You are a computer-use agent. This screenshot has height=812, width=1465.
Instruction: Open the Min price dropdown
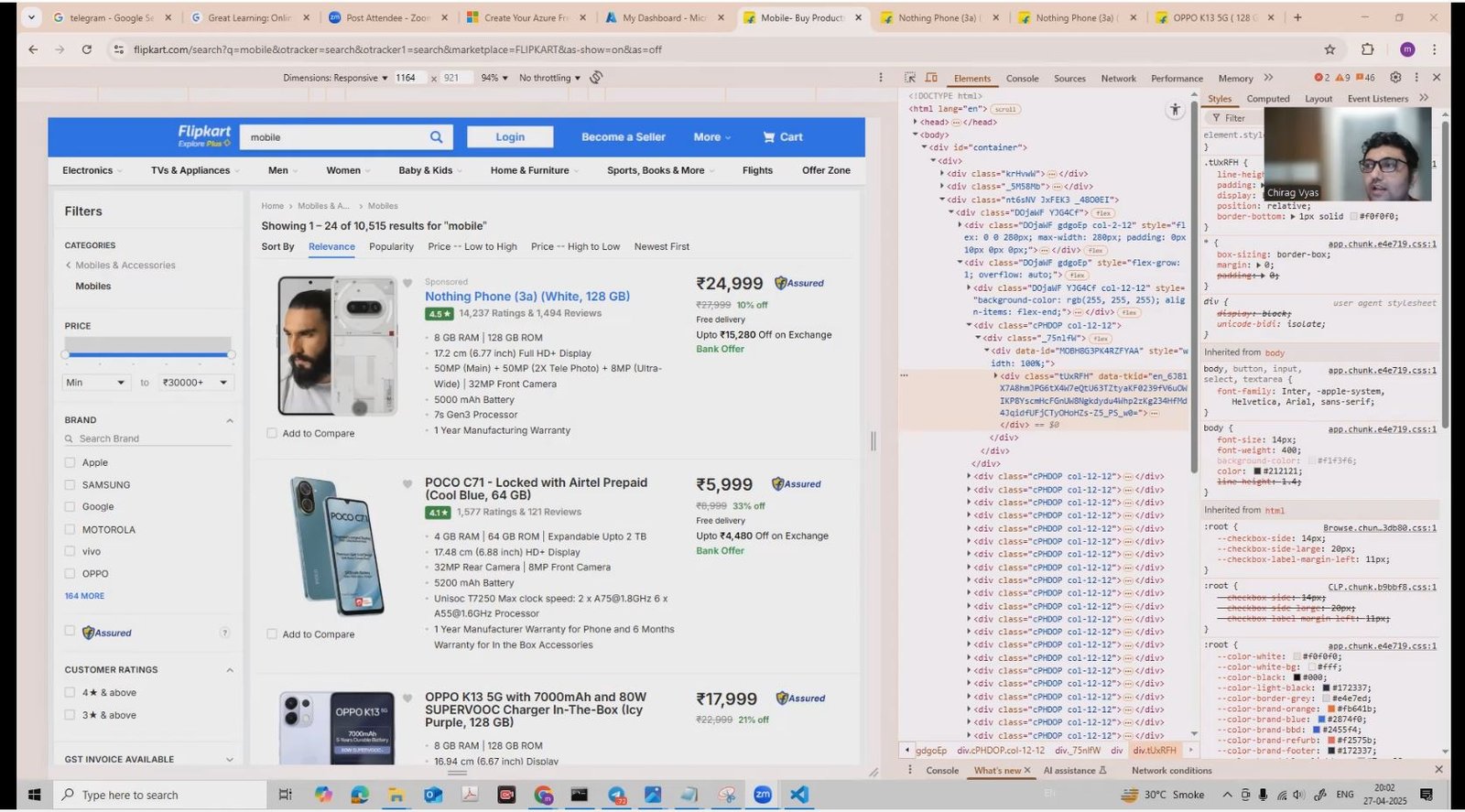click(x=96, y=383)
